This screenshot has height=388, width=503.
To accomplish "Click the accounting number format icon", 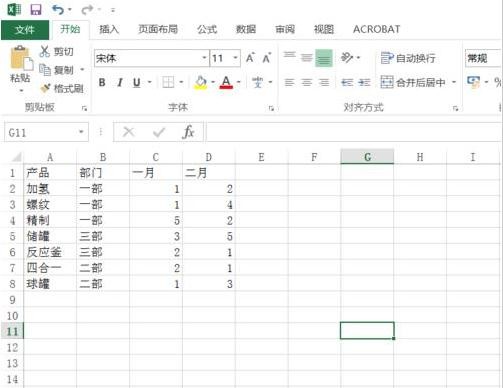I will click(473, 82).
